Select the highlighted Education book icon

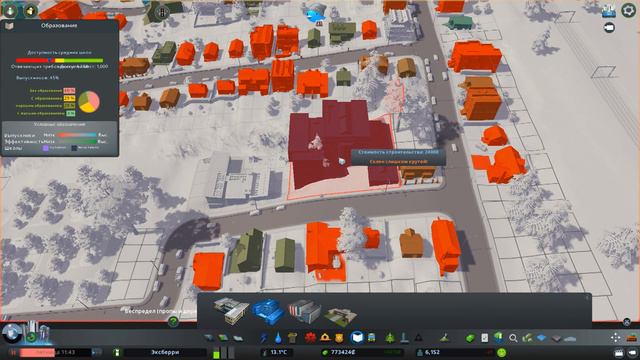click(x=357, y=338)
